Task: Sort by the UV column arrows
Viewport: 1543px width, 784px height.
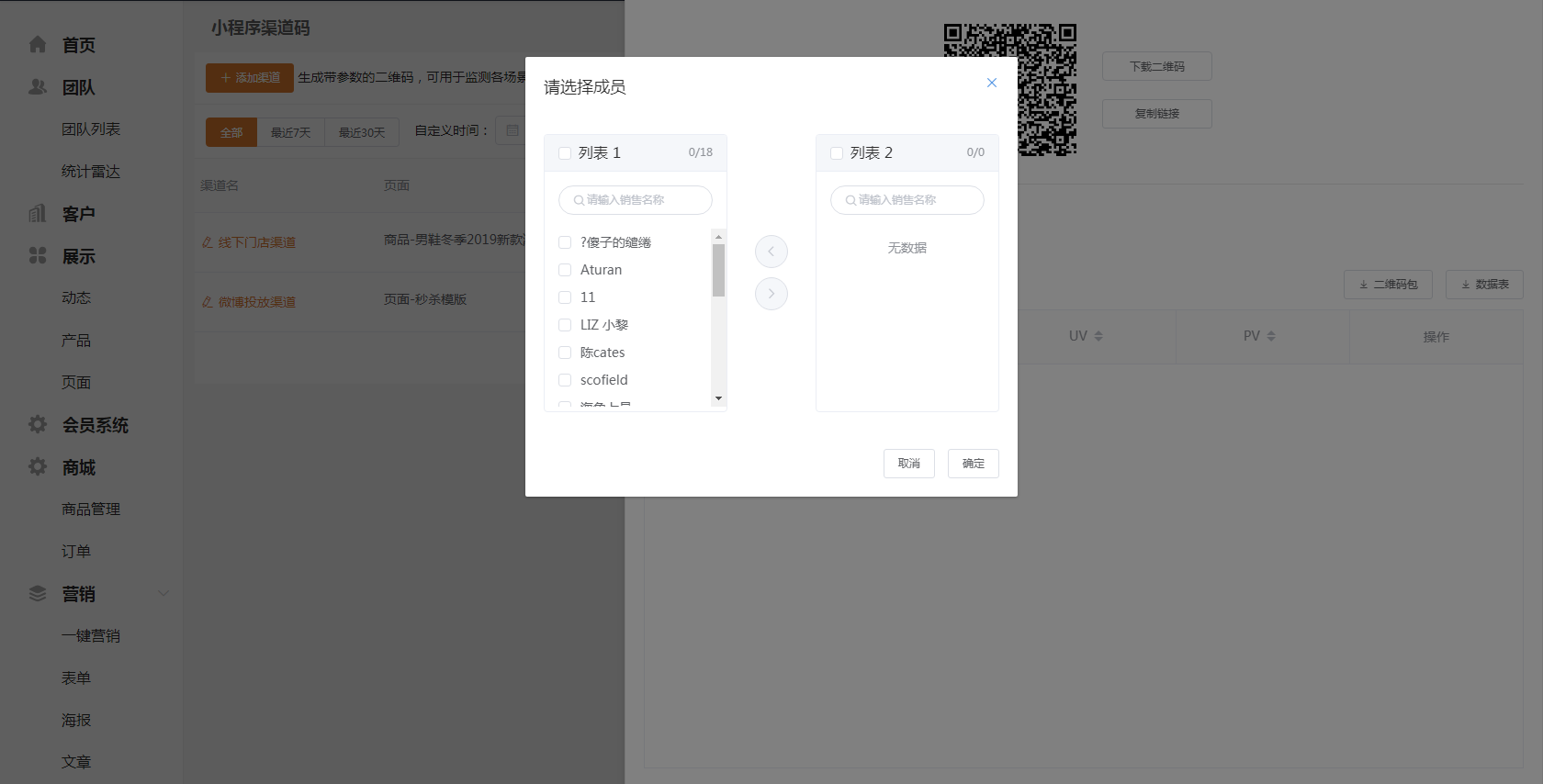Action: click(x=1098, y=336)
